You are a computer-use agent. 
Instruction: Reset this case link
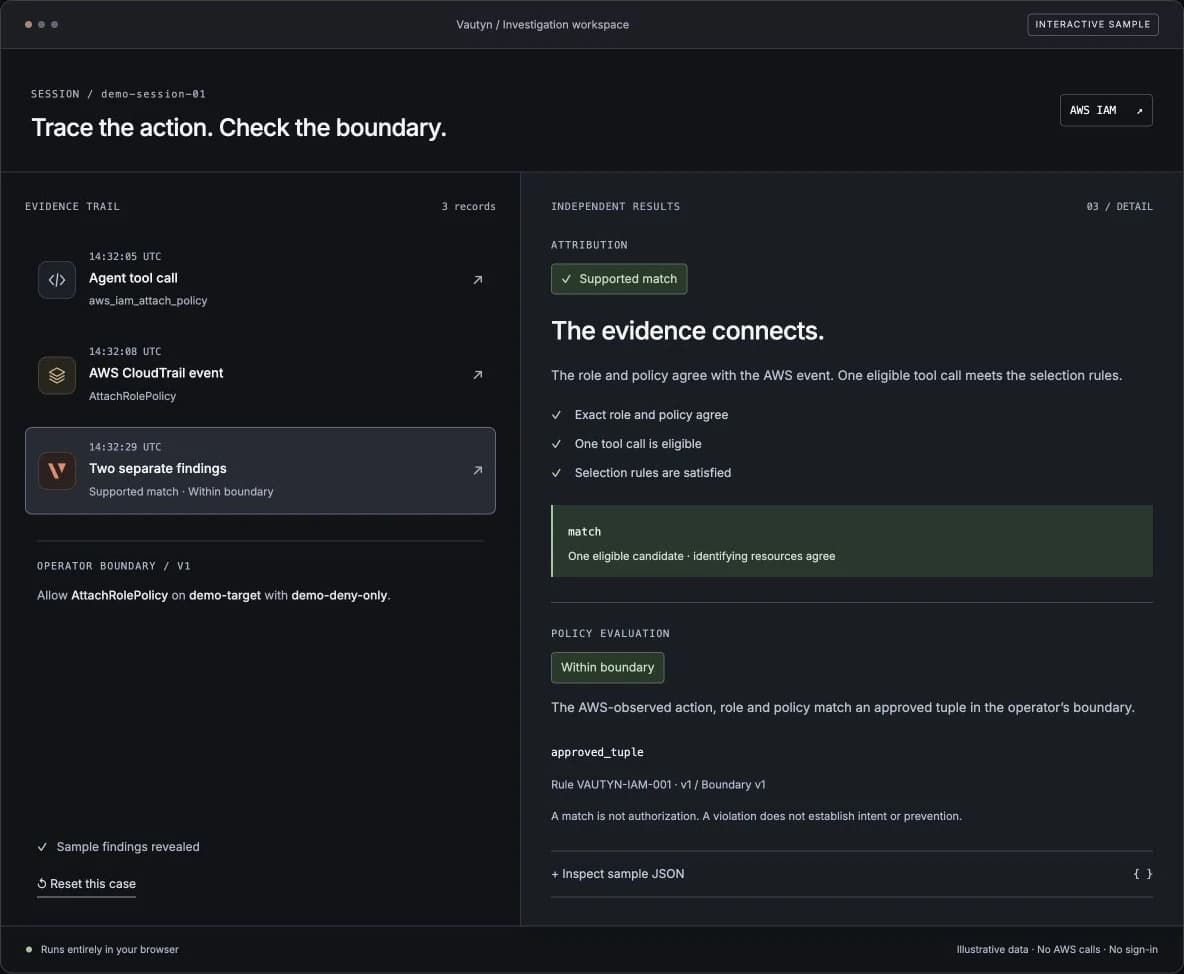coord(87,884)
